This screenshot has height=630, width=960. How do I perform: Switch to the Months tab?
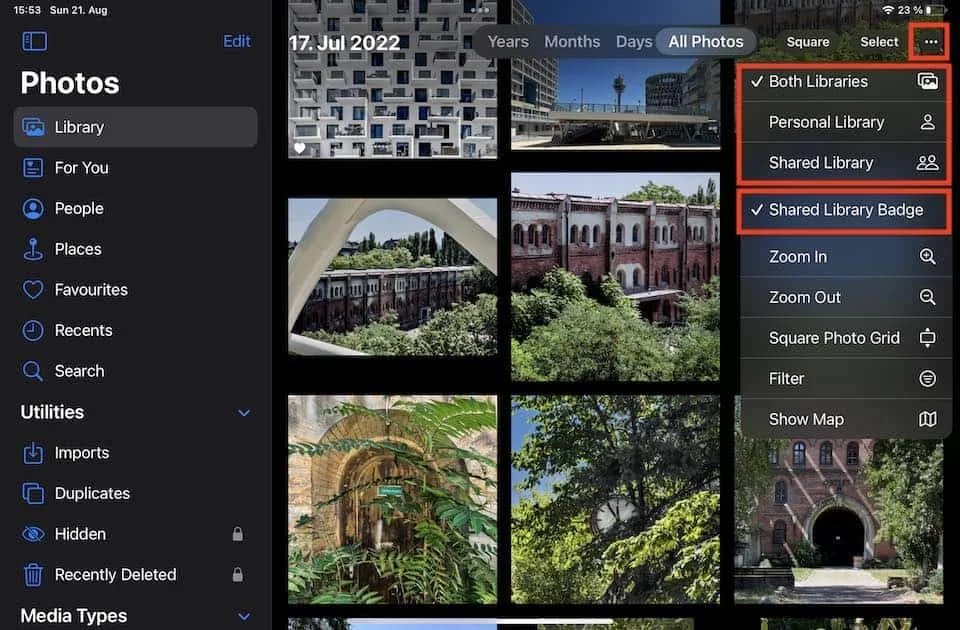point(572,41)
